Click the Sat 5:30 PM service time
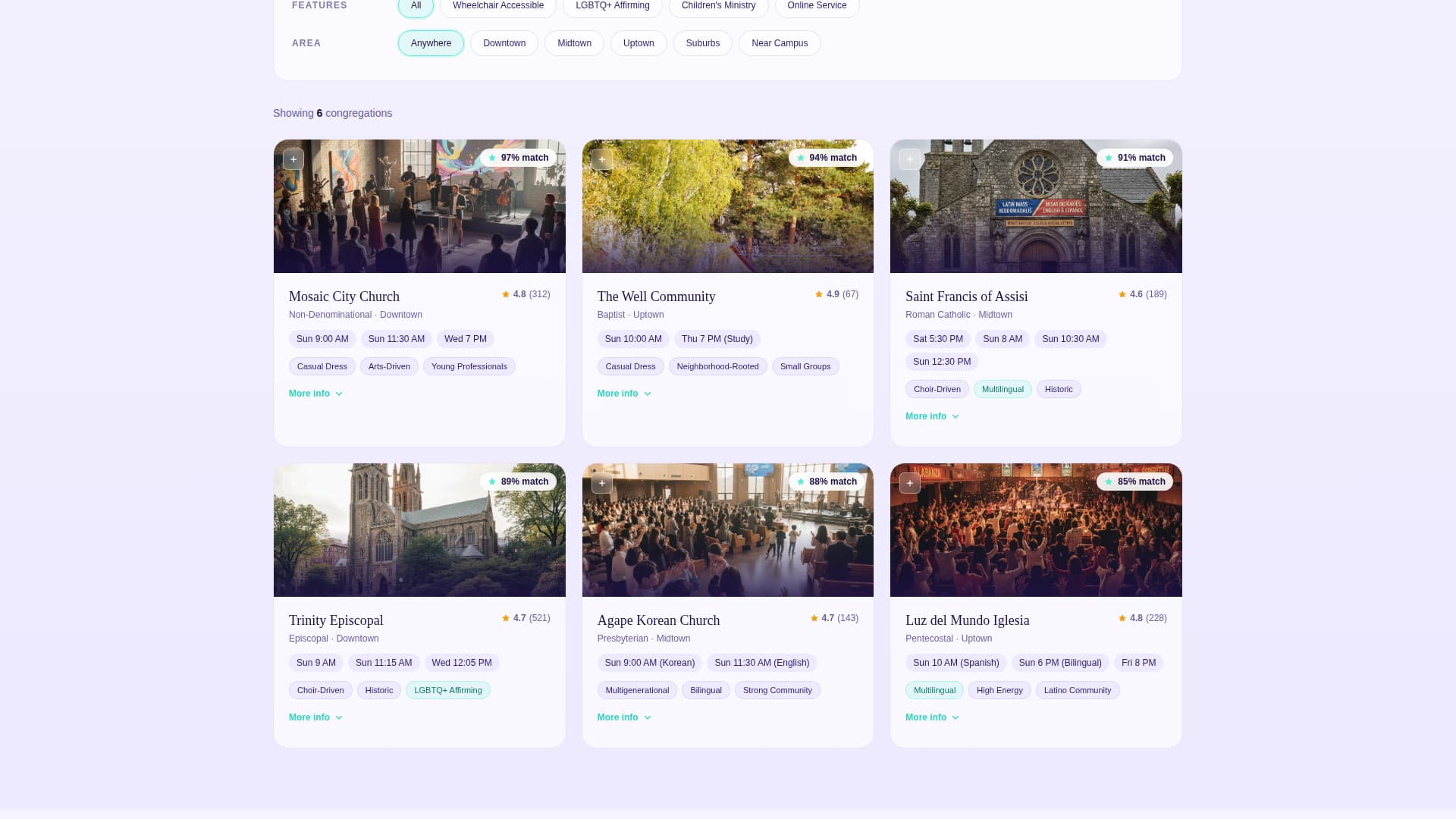The image size is (1456, 819). tap(938, 339)
